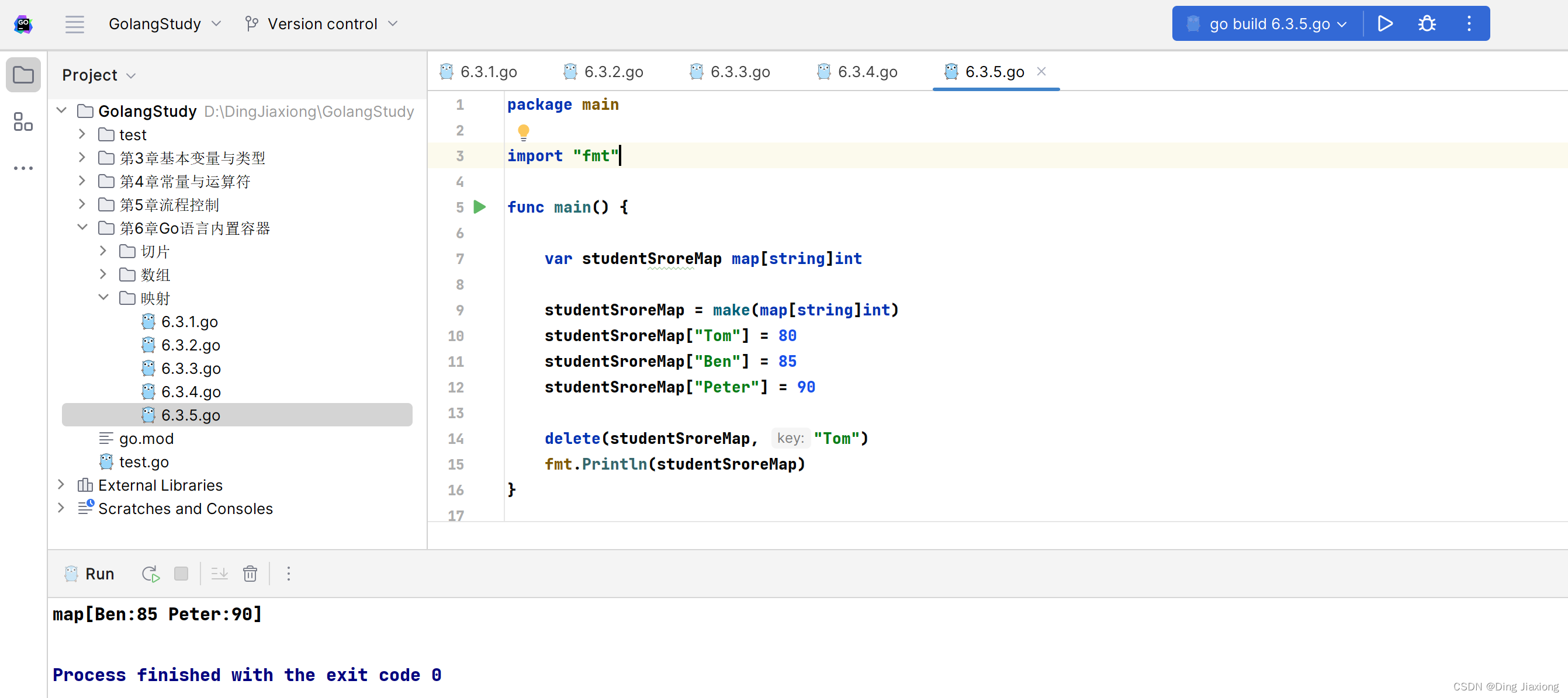Click the Run panel more options button
Screen dimensions: 1568x698
(x=290, y=572)
